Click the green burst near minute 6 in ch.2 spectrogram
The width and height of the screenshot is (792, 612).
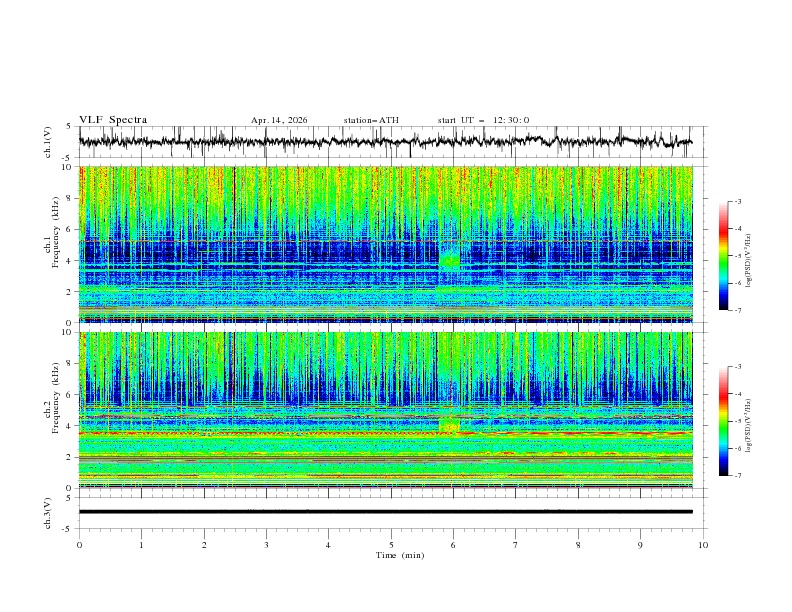(449, 425)
